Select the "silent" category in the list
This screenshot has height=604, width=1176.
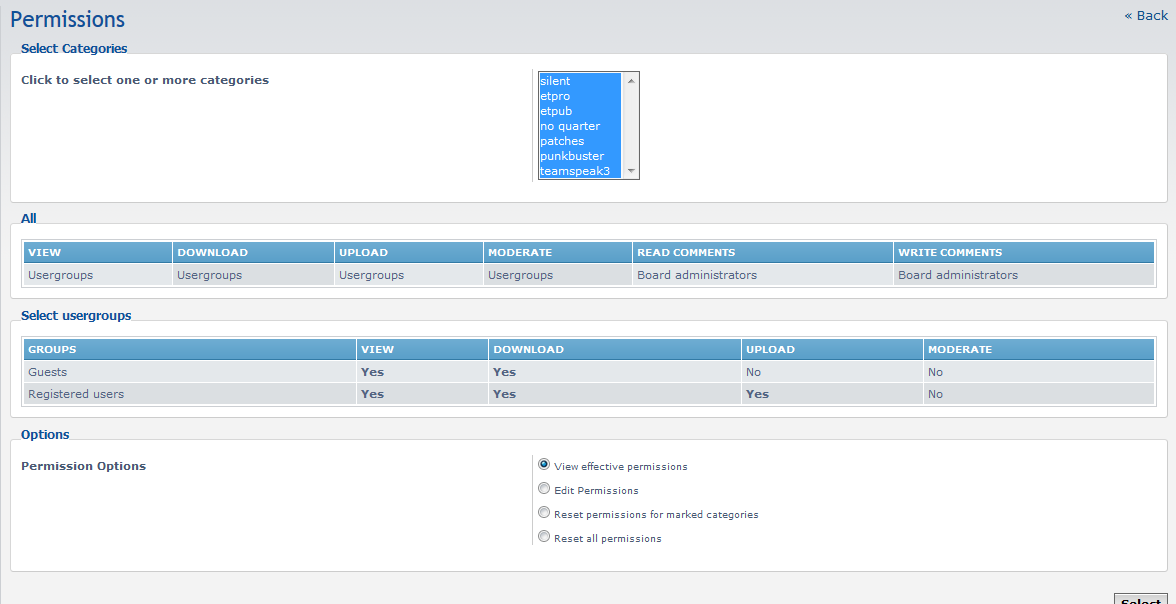click(554, 81)
